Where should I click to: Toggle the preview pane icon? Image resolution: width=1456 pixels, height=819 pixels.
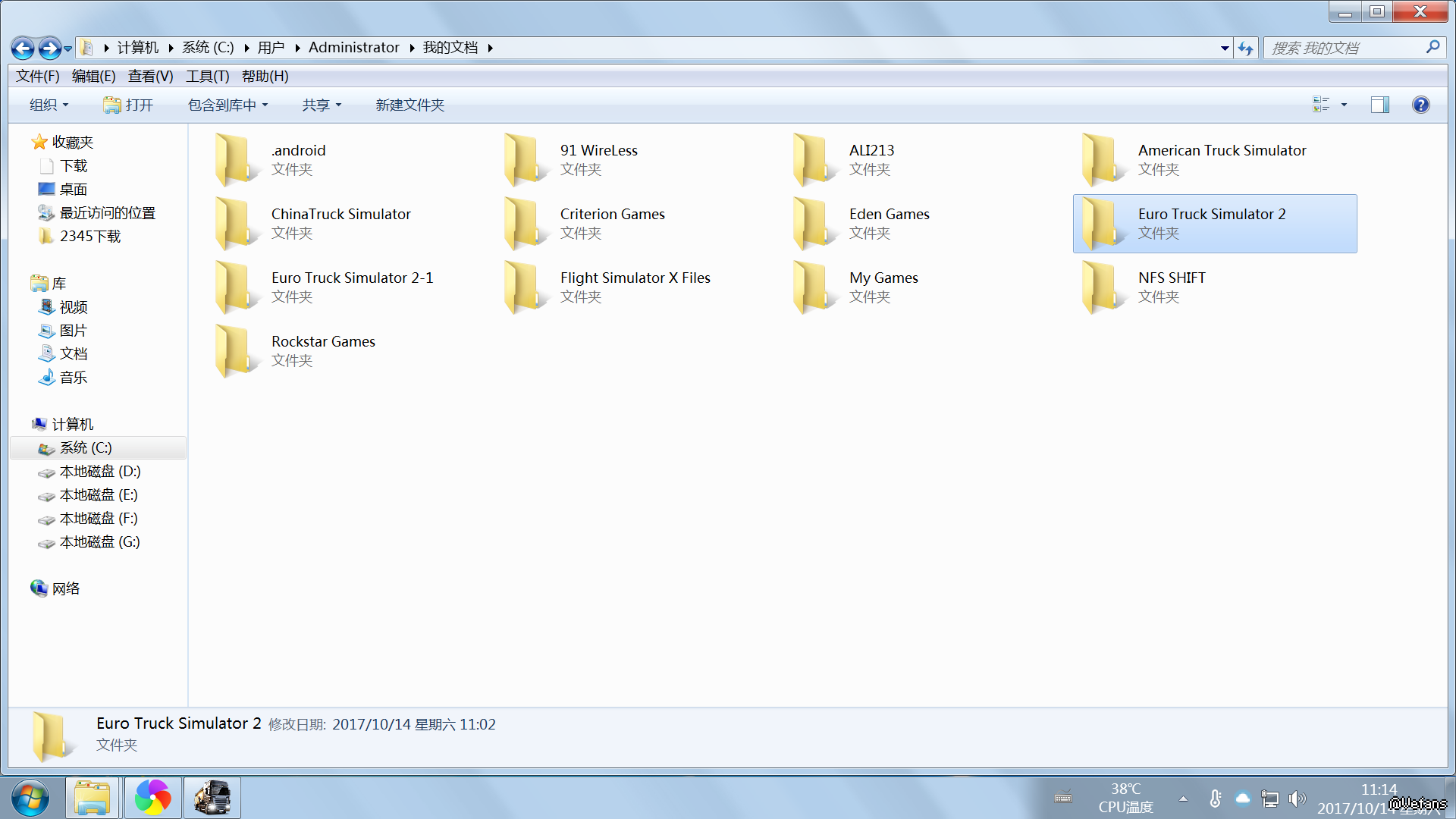[1379, 105]
